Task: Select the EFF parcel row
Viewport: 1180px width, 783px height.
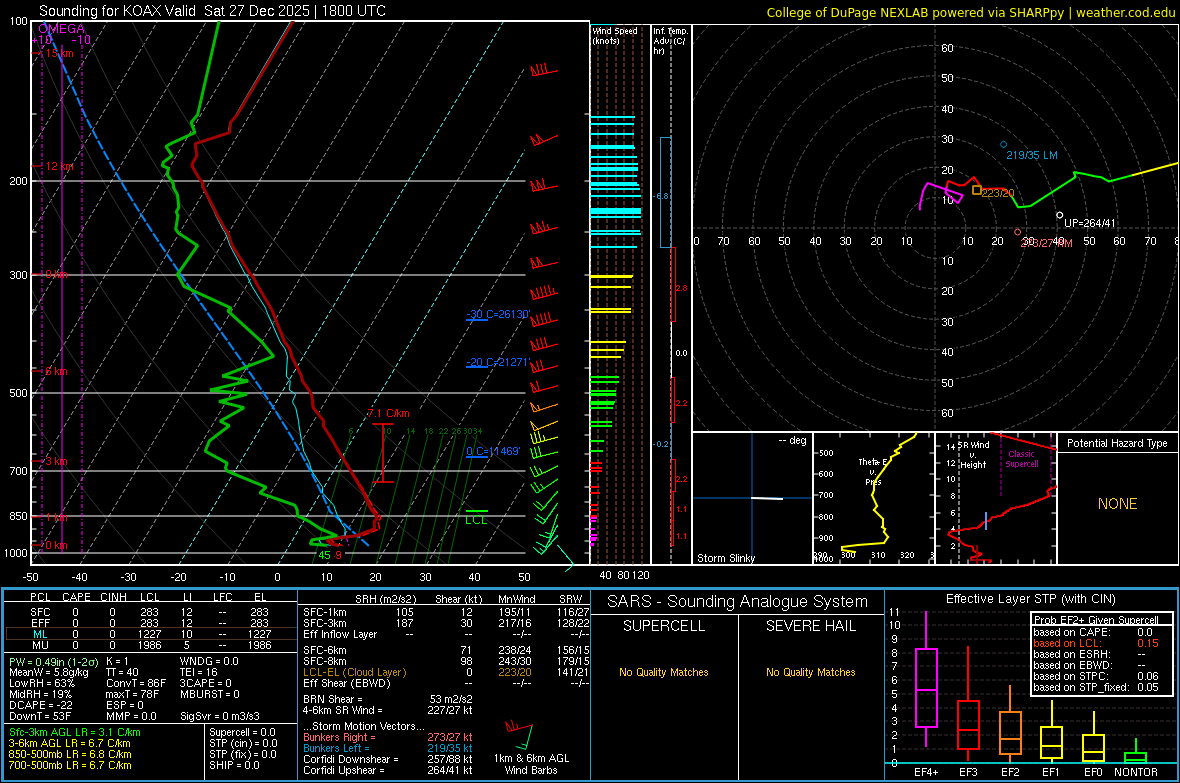Action: 151,623
